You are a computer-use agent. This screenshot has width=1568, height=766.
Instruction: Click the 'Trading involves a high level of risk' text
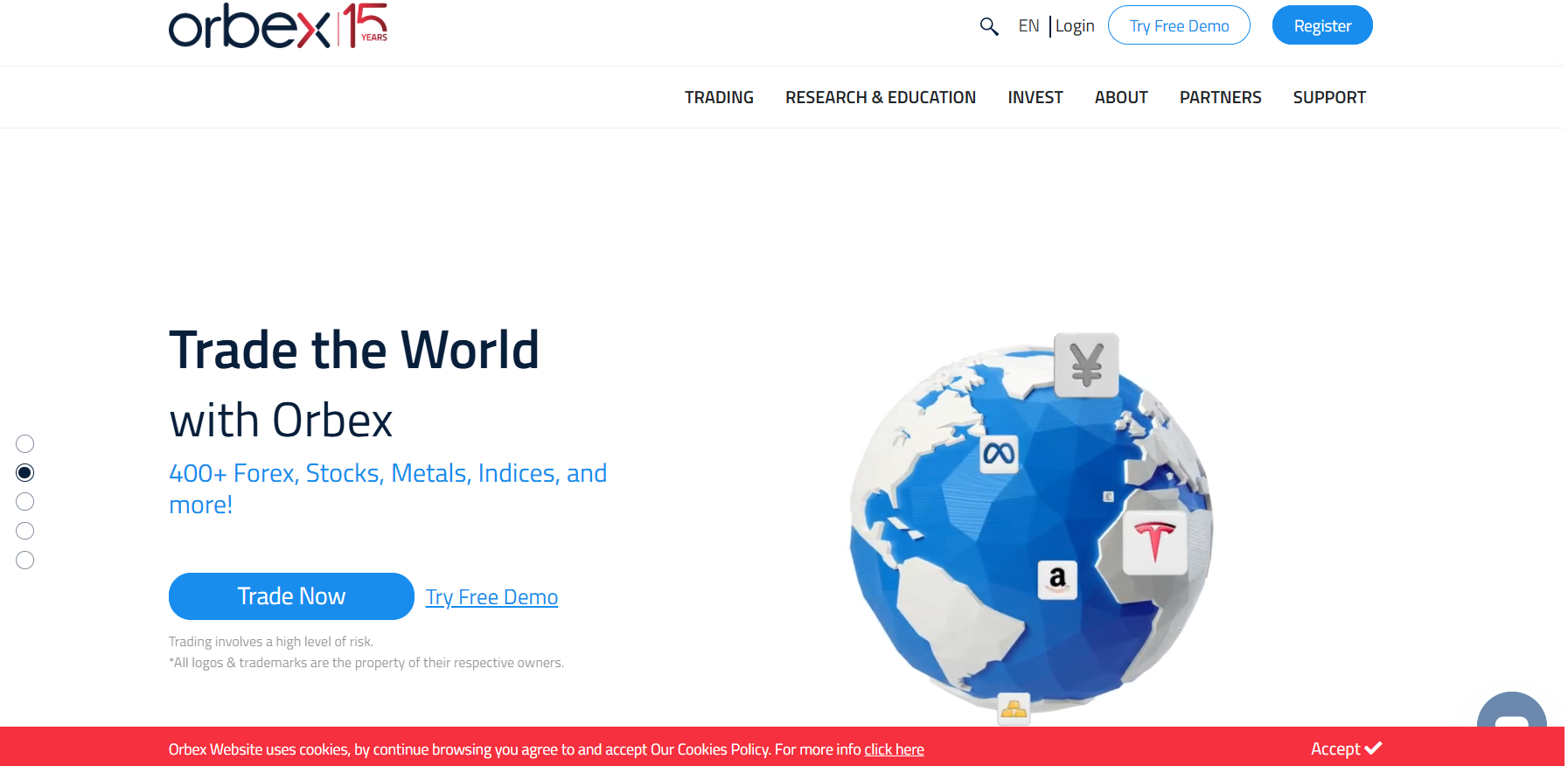click(x=271, y=642)
